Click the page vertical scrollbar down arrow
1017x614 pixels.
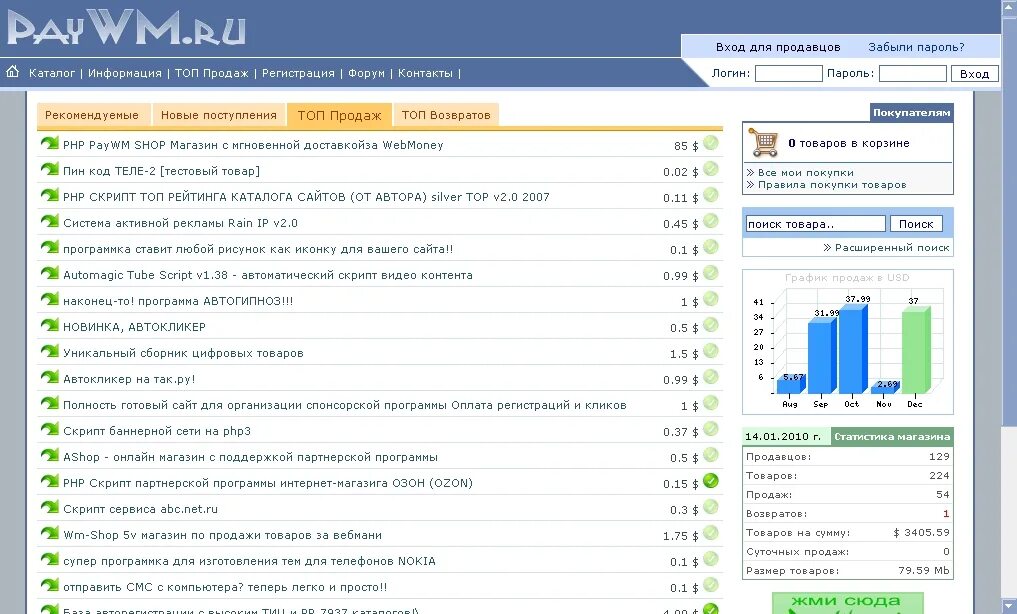click(x=1009, y=606)
